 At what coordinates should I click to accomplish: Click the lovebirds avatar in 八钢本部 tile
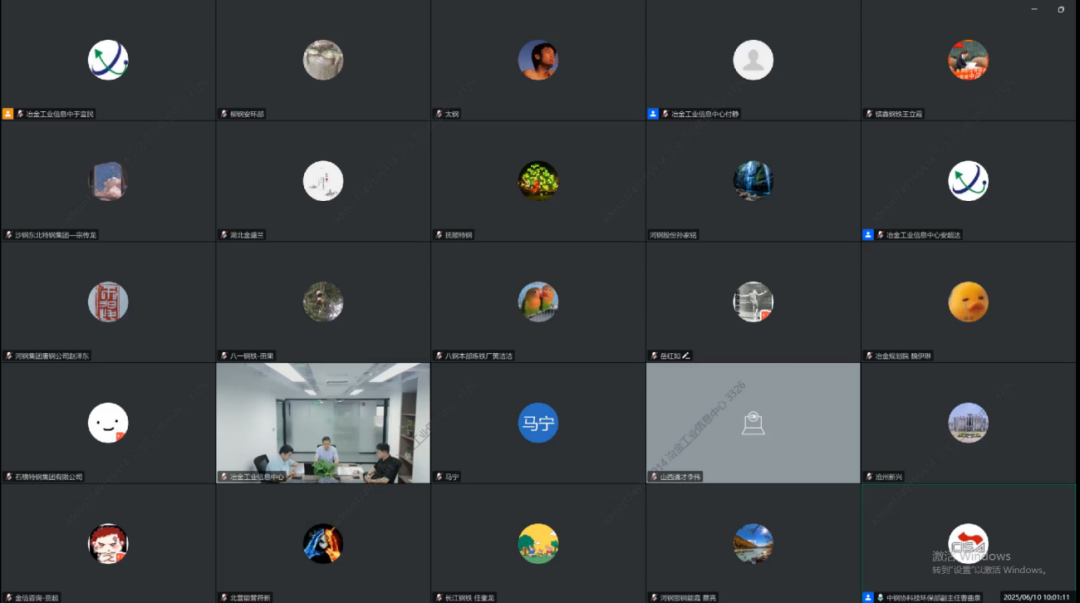click(538, 302)
